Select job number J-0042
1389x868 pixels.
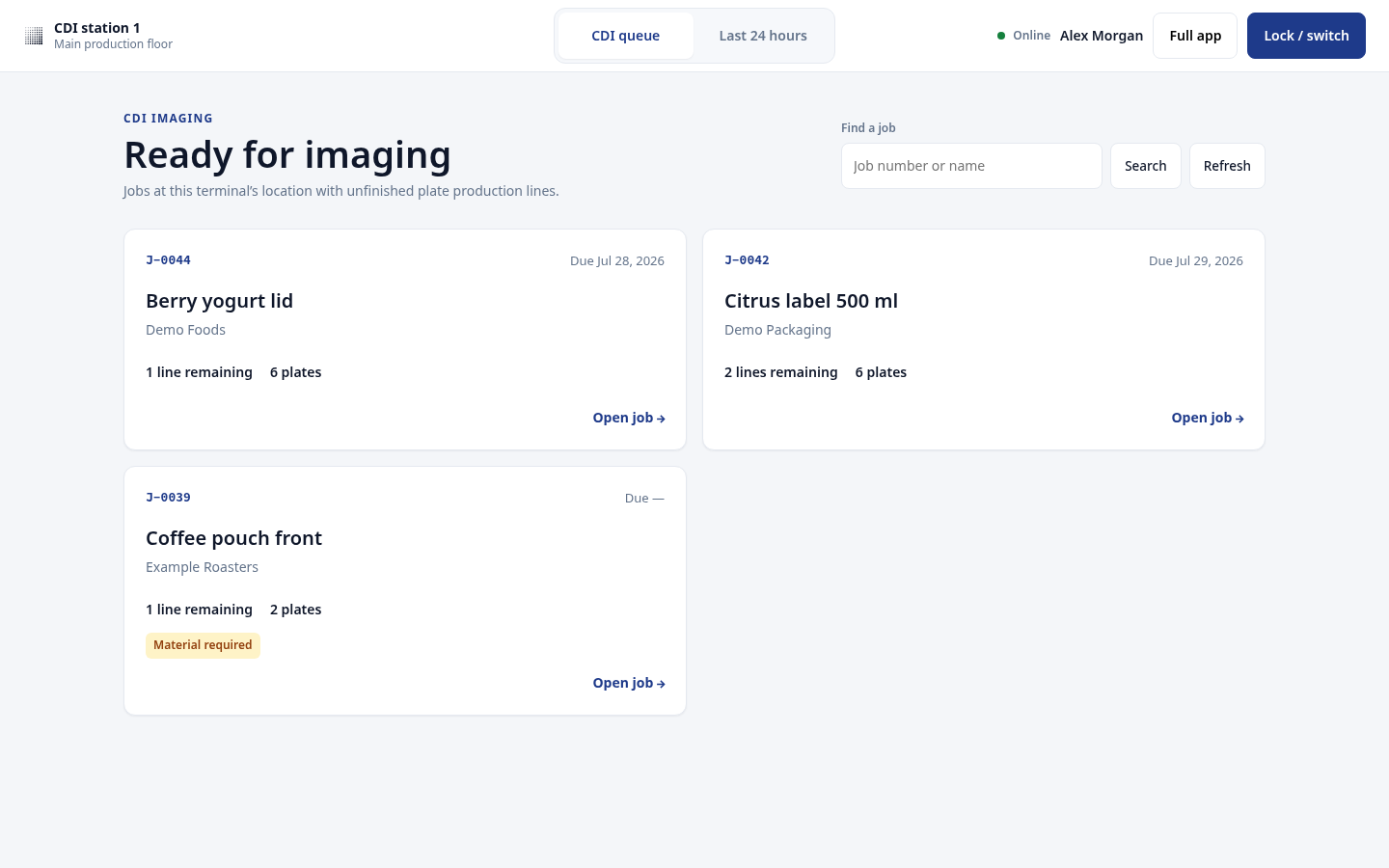pyautogui.click(x=747, y=260)
